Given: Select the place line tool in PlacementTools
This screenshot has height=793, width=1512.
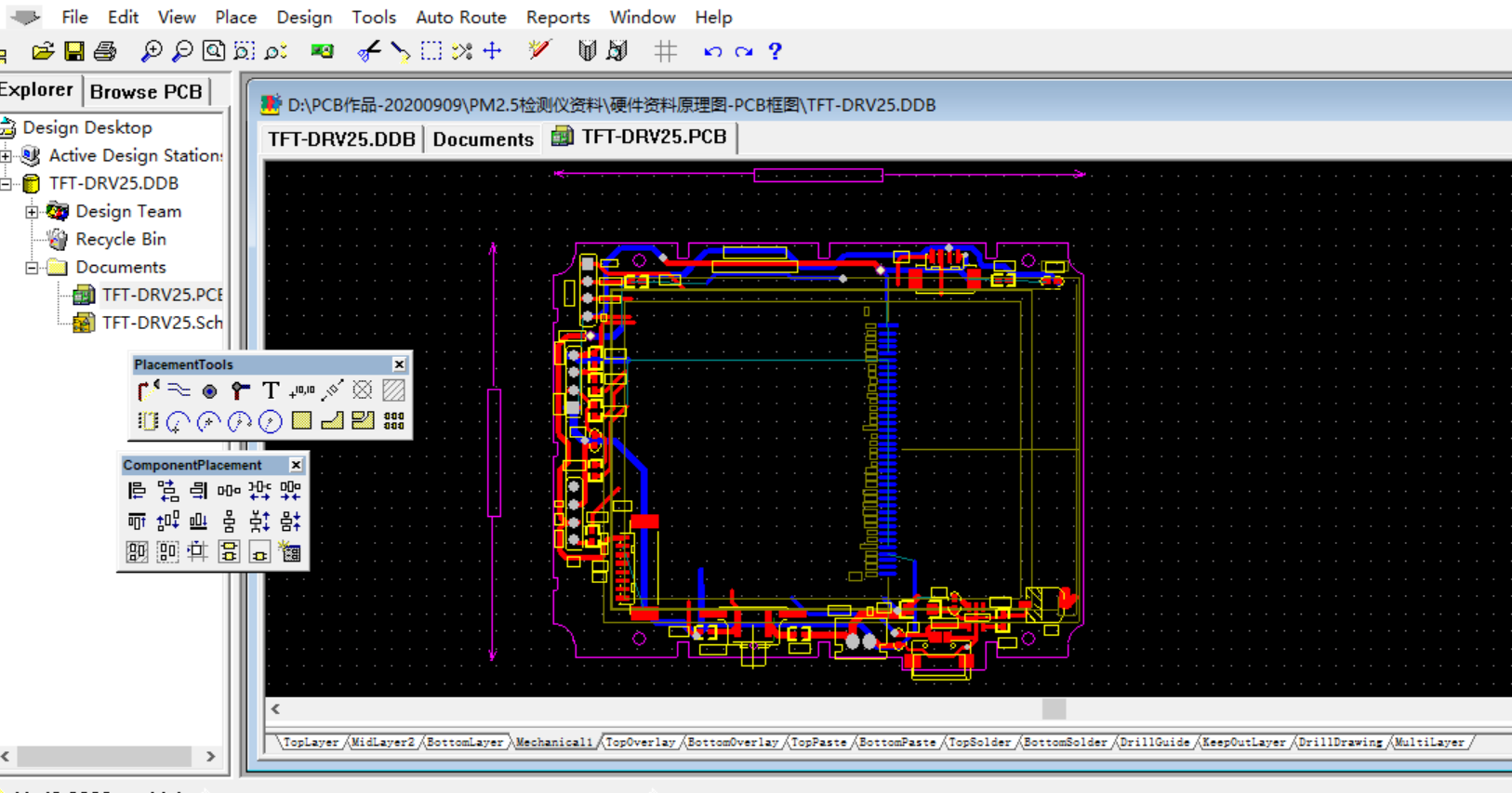Looking at the screenshot, I should (x=179, y=390).
